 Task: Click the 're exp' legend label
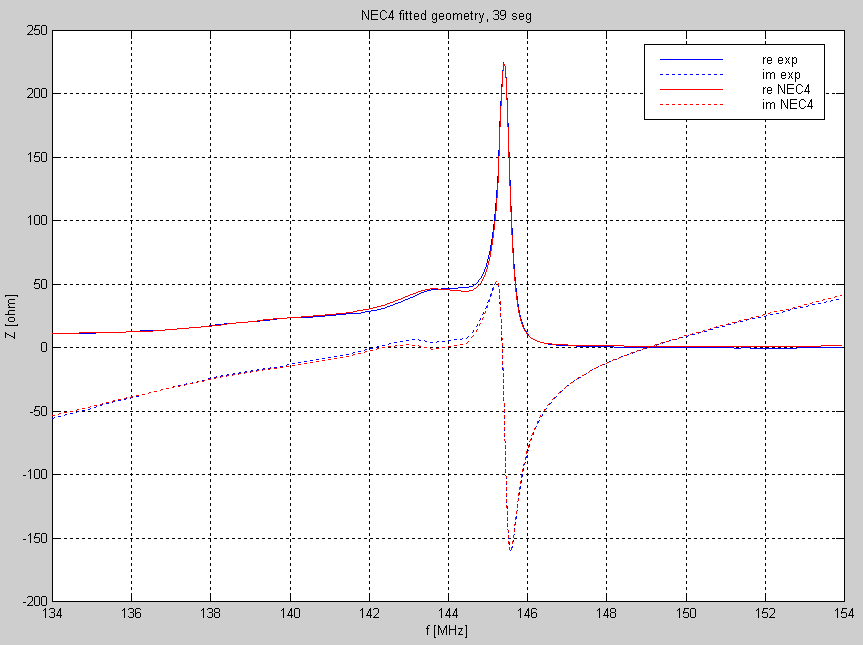point(779,59)
